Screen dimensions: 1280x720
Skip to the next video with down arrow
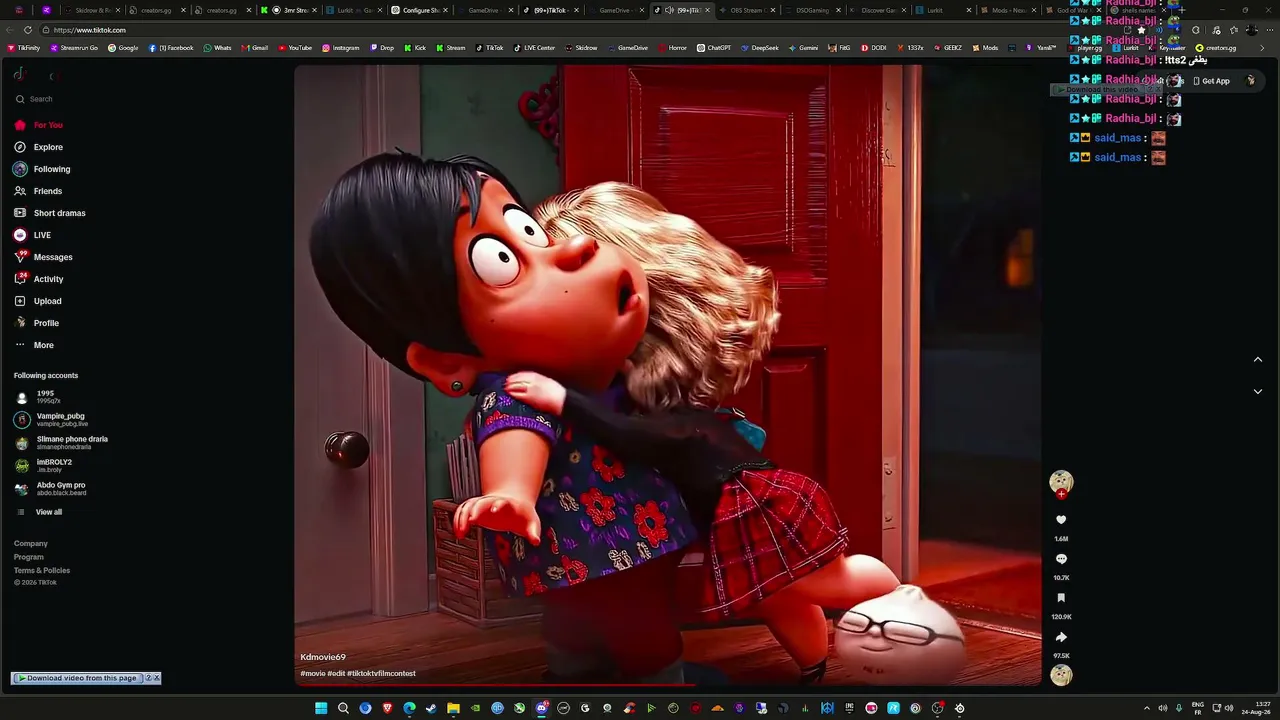coord(1258,391)
